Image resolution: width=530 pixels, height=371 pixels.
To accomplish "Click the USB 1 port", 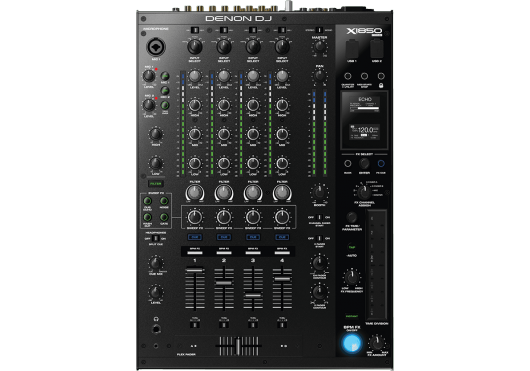I will click(x=352, y=49).
